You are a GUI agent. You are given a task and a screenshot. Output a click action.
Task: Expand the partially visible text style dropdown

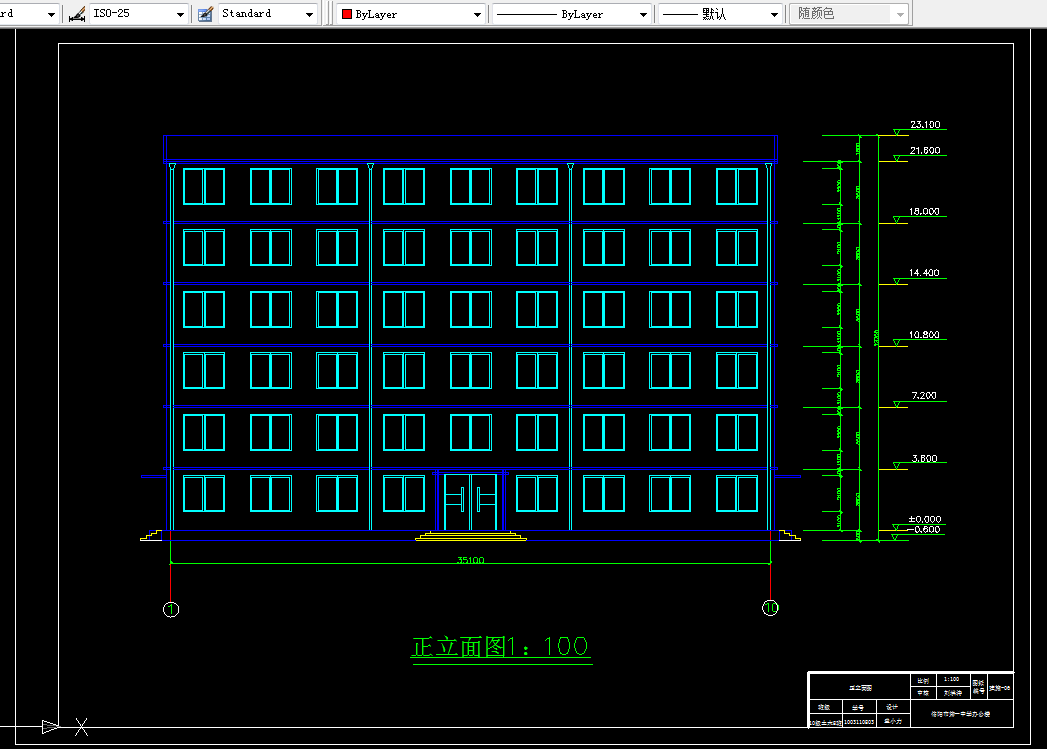pos(51,14)
